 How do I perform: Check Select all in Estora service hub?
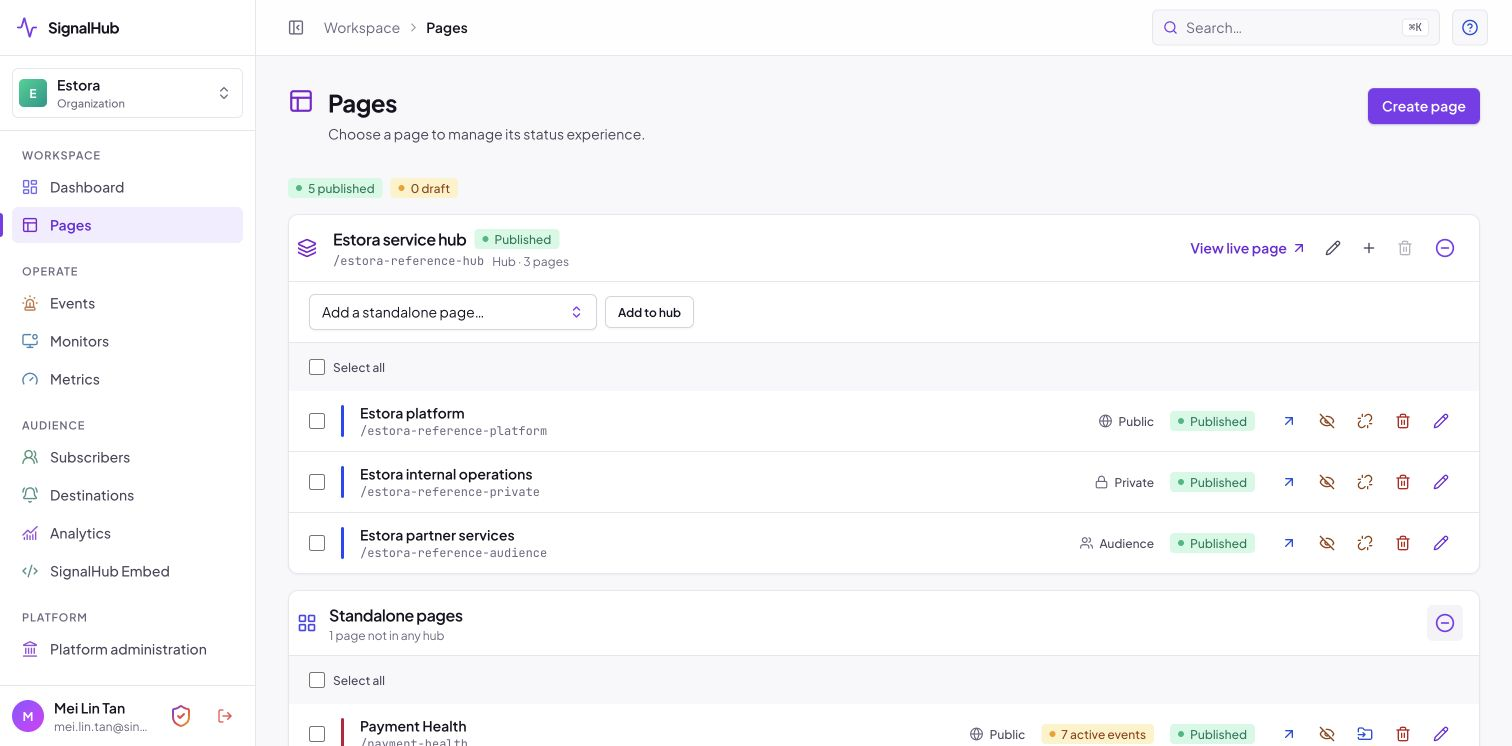317,367
